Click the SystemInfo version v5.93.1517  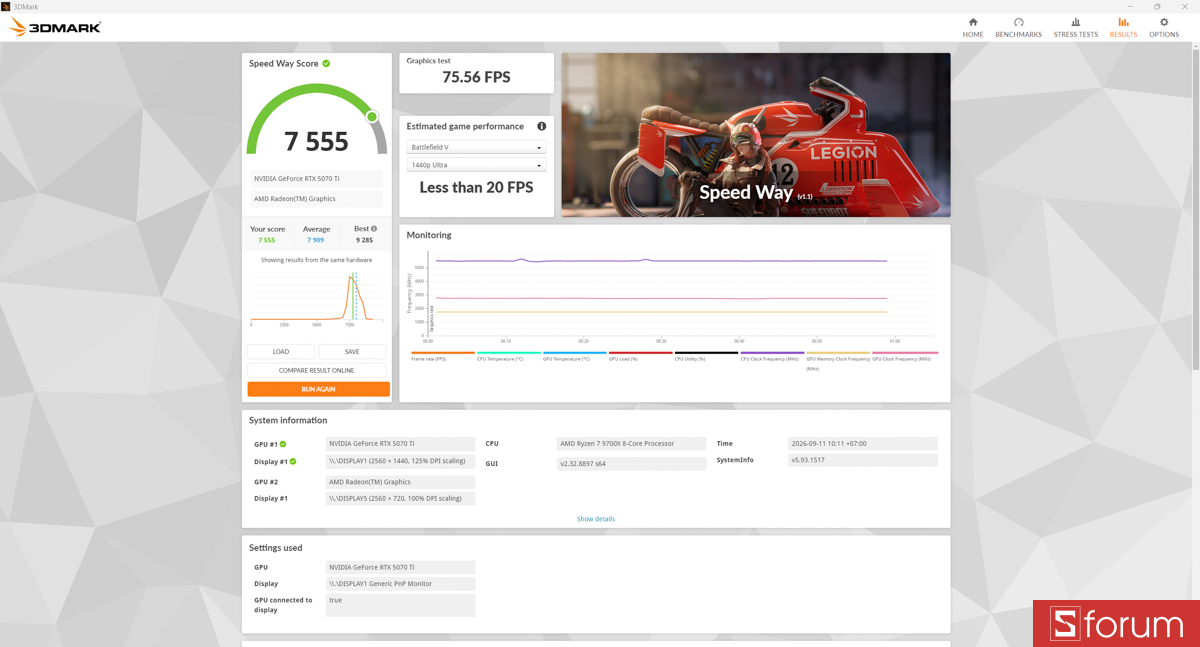863,460
